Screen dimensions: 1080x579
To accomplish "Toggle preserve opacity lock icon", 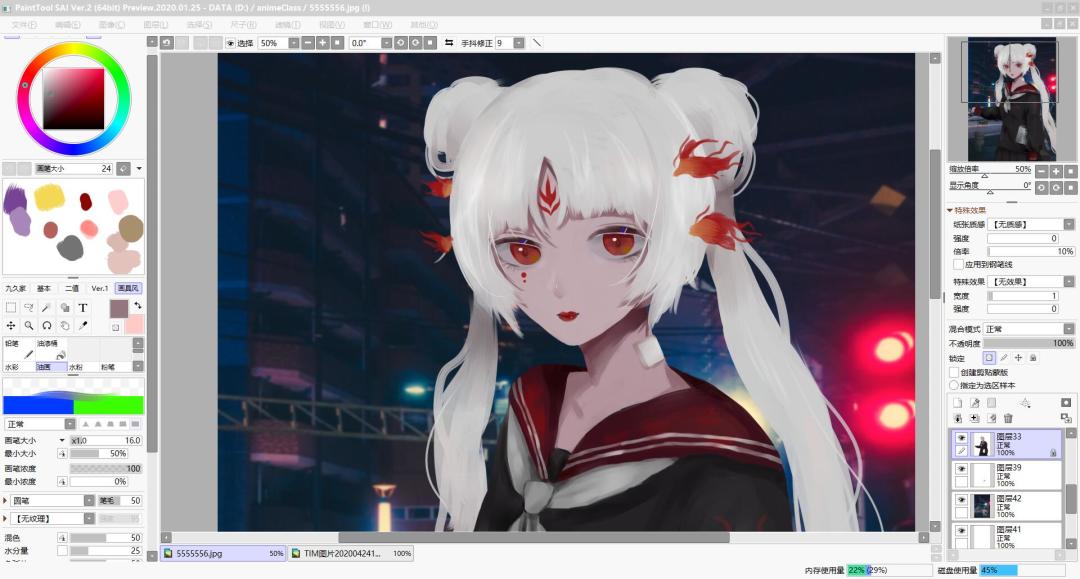I will coord(989,358).
